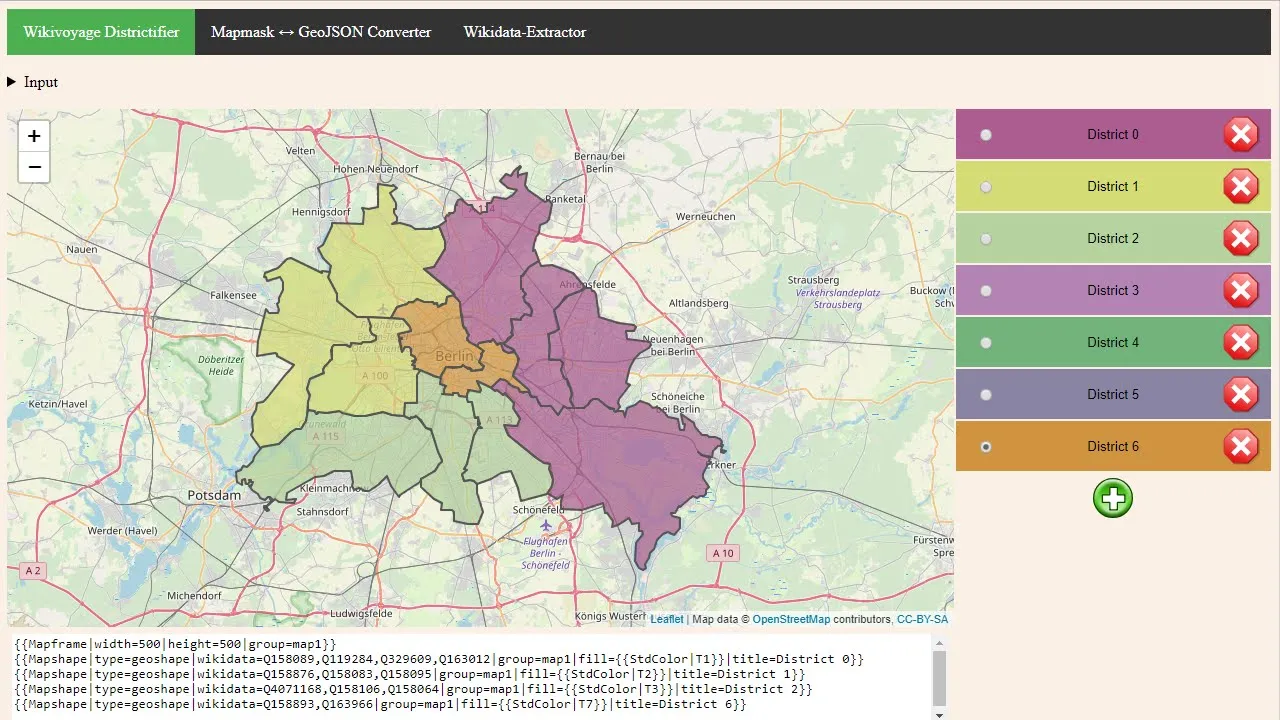This screenshot has width=1280, height=720.
Task: Select the District 4 radio button
Action: (x=986, y=343)
